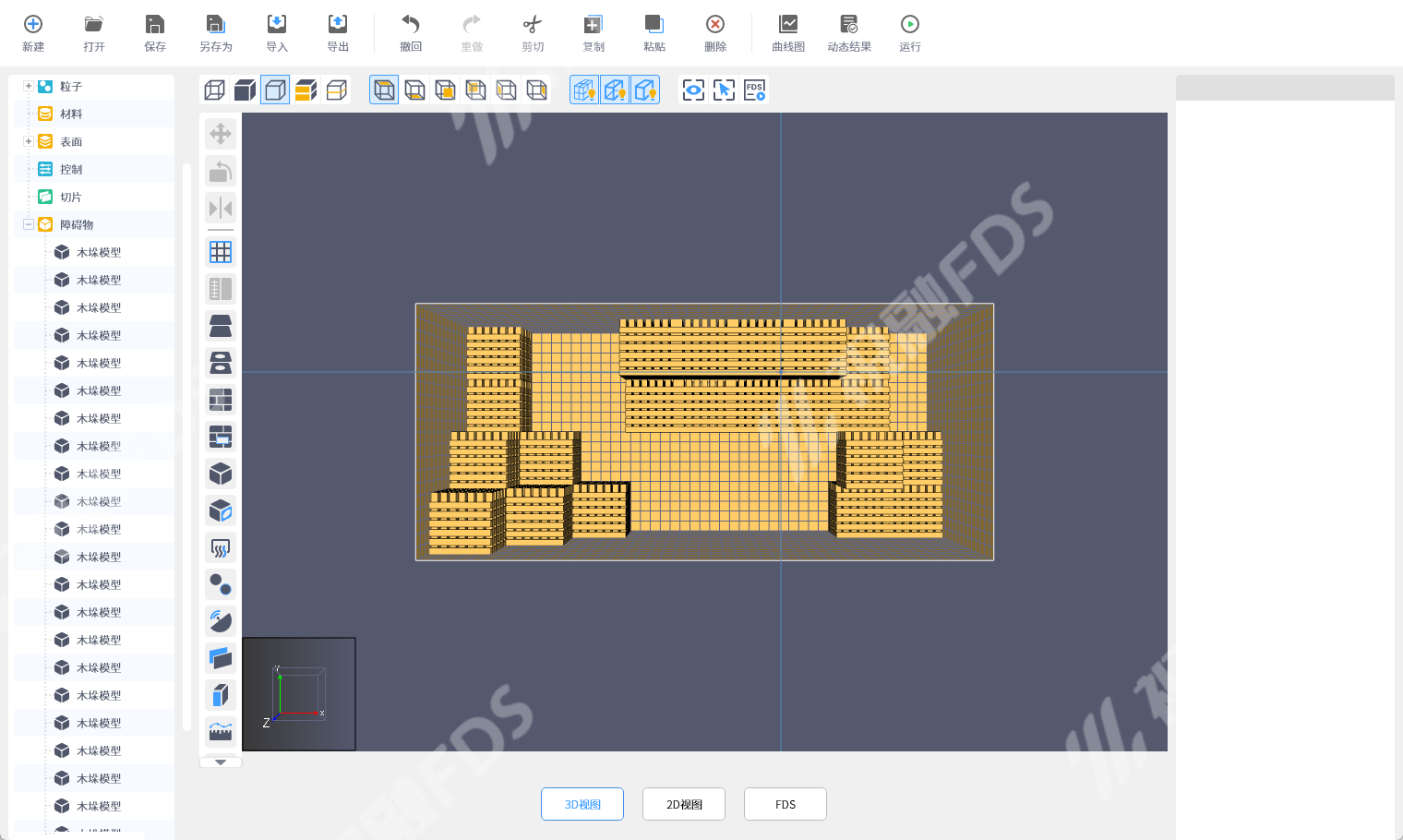Select the striped yellow cube display mode
The height and width of the screenshot is (840, 1403).
306,90
